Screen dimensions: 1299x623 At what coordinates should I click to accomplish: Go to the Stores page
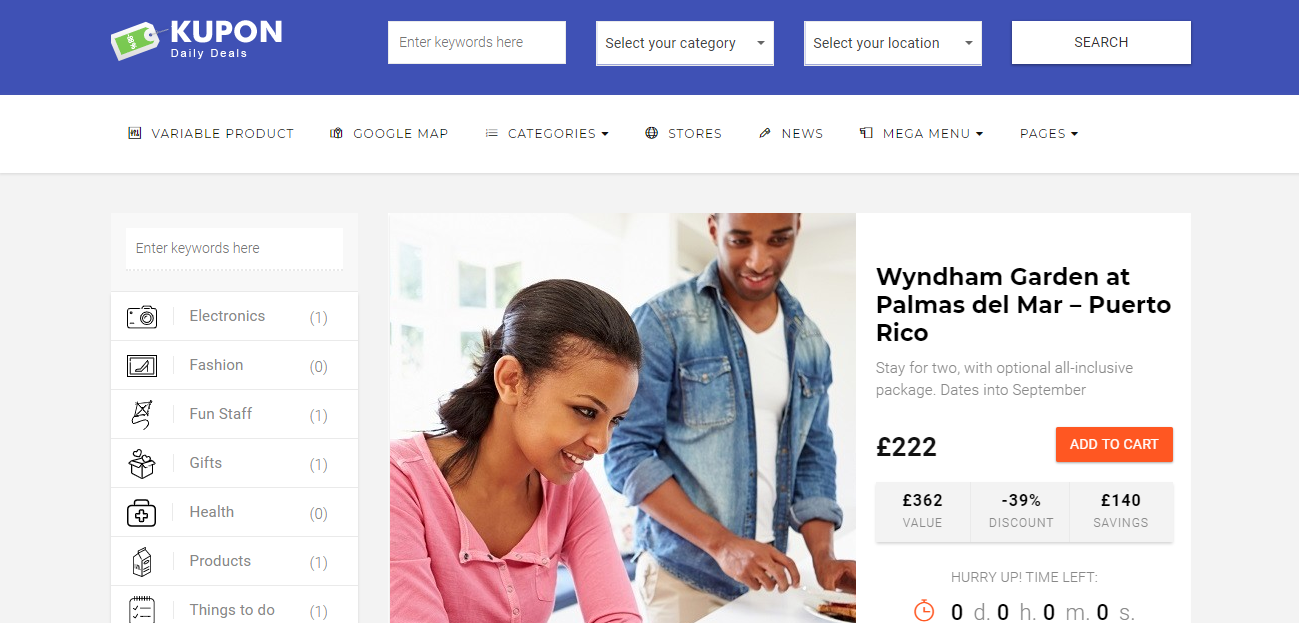683,133
